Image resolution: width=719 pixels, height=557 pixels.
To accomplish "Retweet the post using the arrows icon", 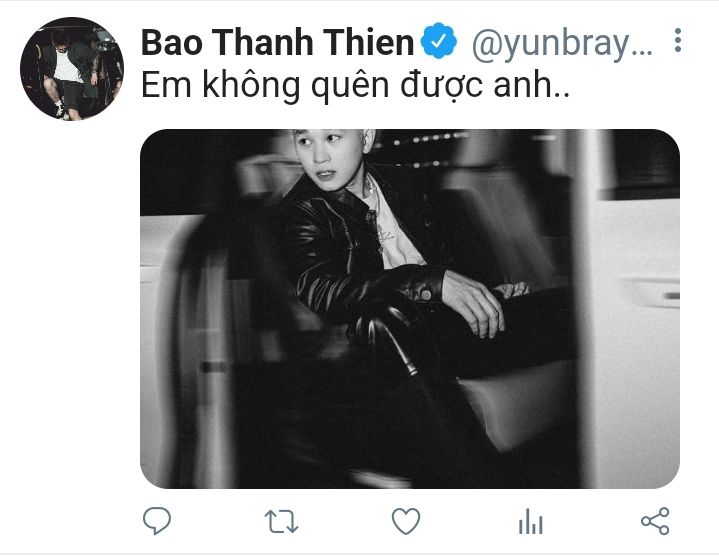I will coord(281,522).
